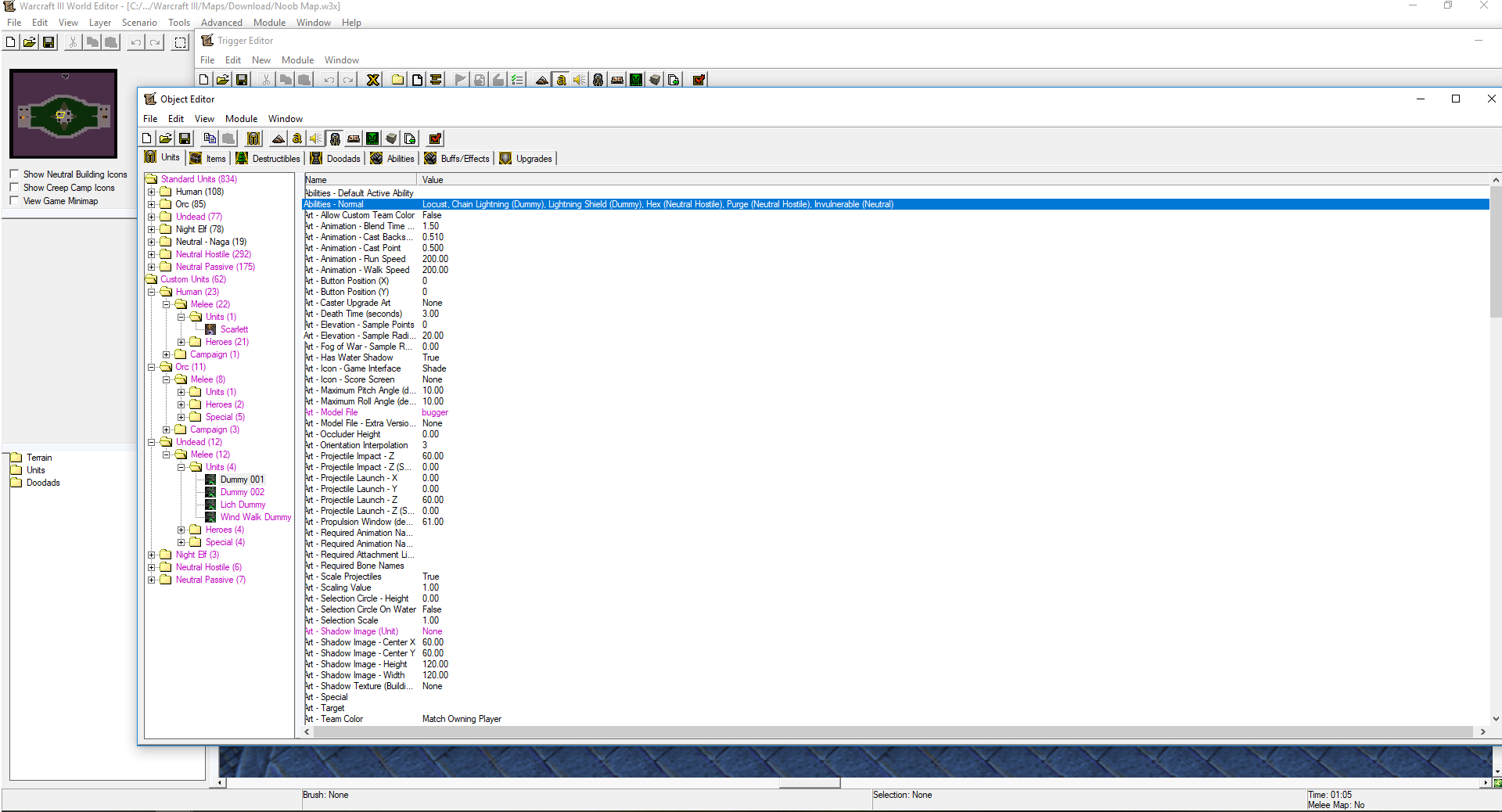Select the Doodads folder in the left palette
1502x812 pixels.
43,483
